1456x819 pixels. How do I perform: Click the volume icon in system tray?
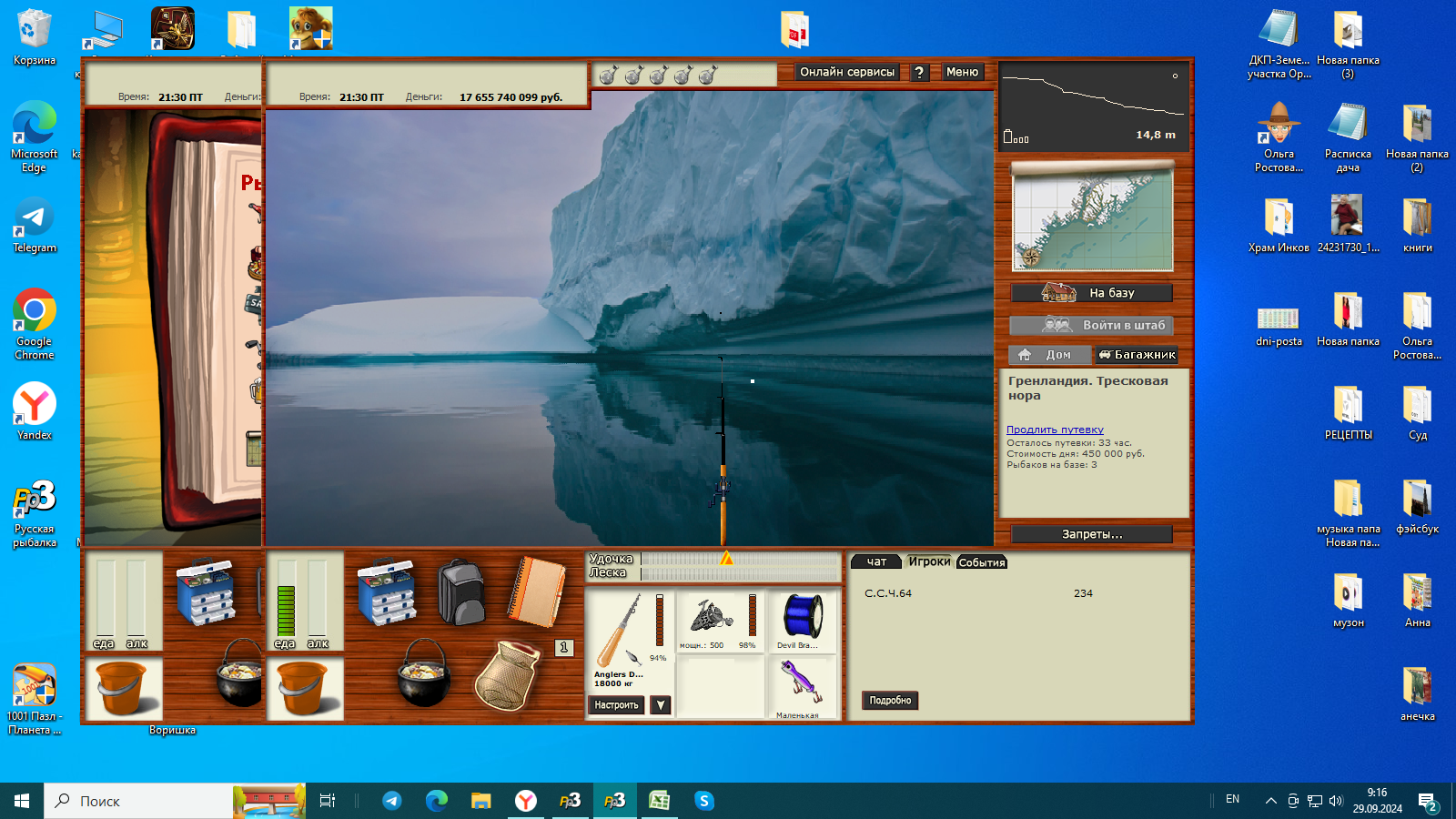point(1336,801)
